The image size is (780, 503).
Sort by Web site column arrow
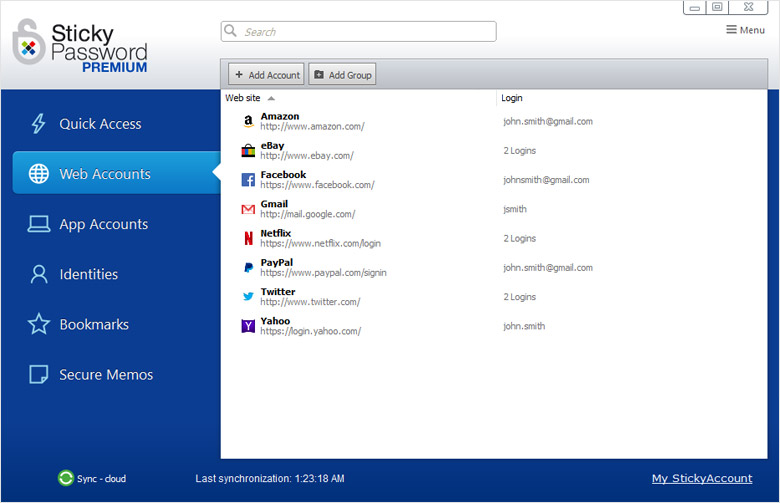coord(271,99)
